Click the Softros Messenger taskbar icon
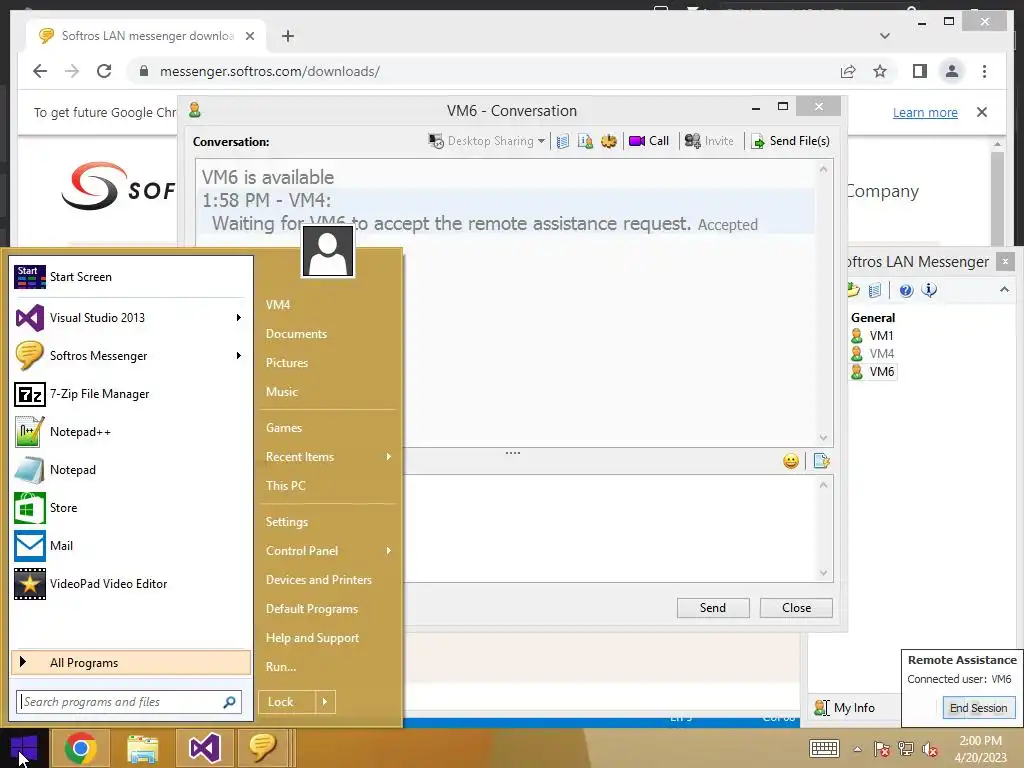The width and height of the screenshot is (1024, 768). [263, 748]
